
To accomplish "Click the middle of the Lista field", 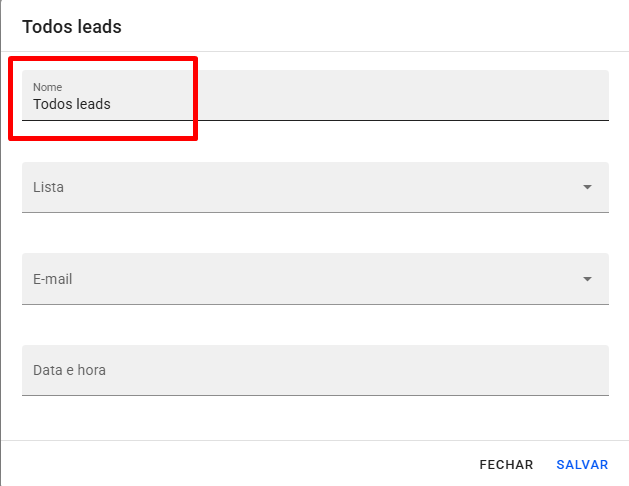I will click(x=315, y=187).
